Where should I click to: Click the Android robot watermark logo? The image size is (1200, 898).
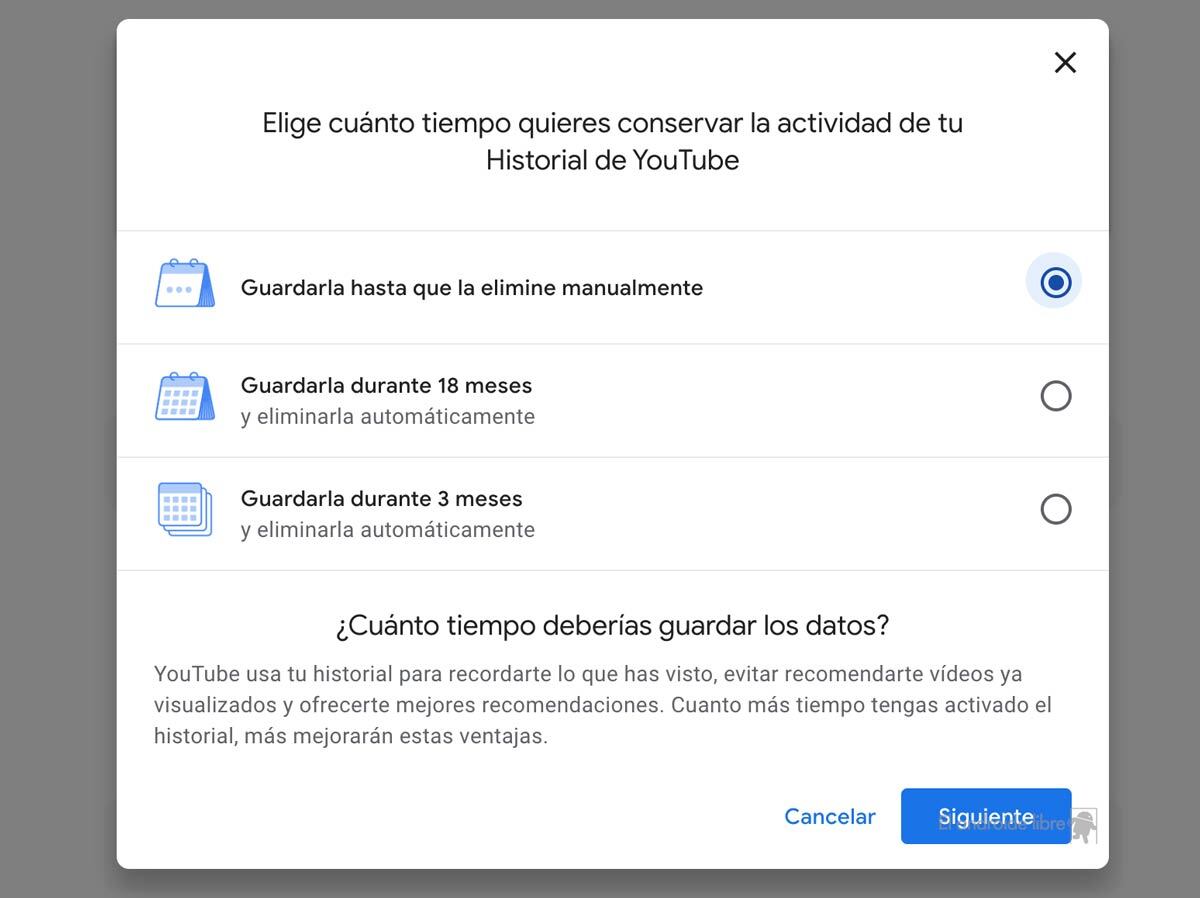1083,825
